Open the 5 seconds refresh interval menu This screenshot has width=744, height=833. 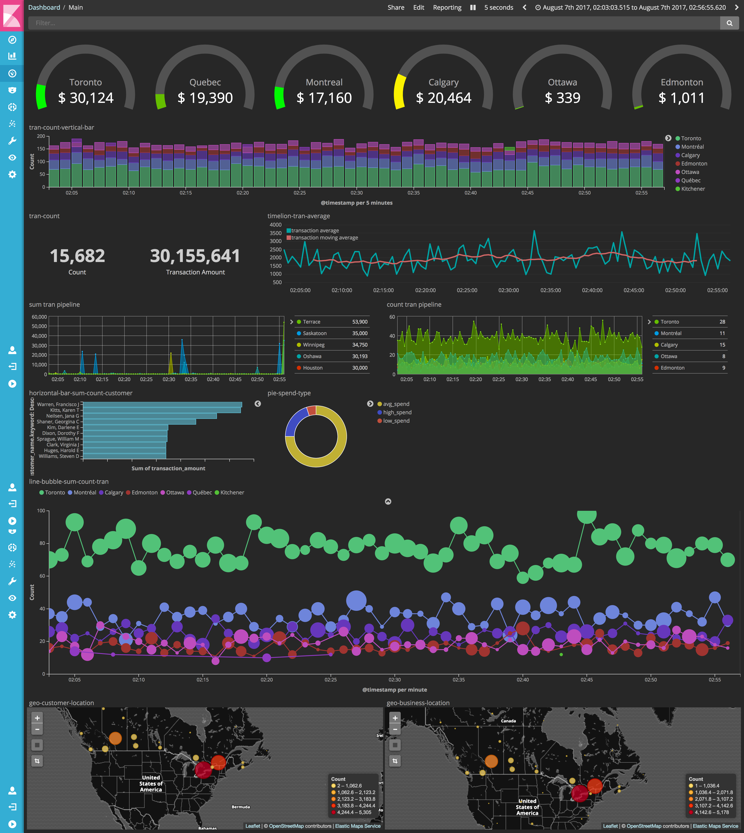click(x=498, y=7)
